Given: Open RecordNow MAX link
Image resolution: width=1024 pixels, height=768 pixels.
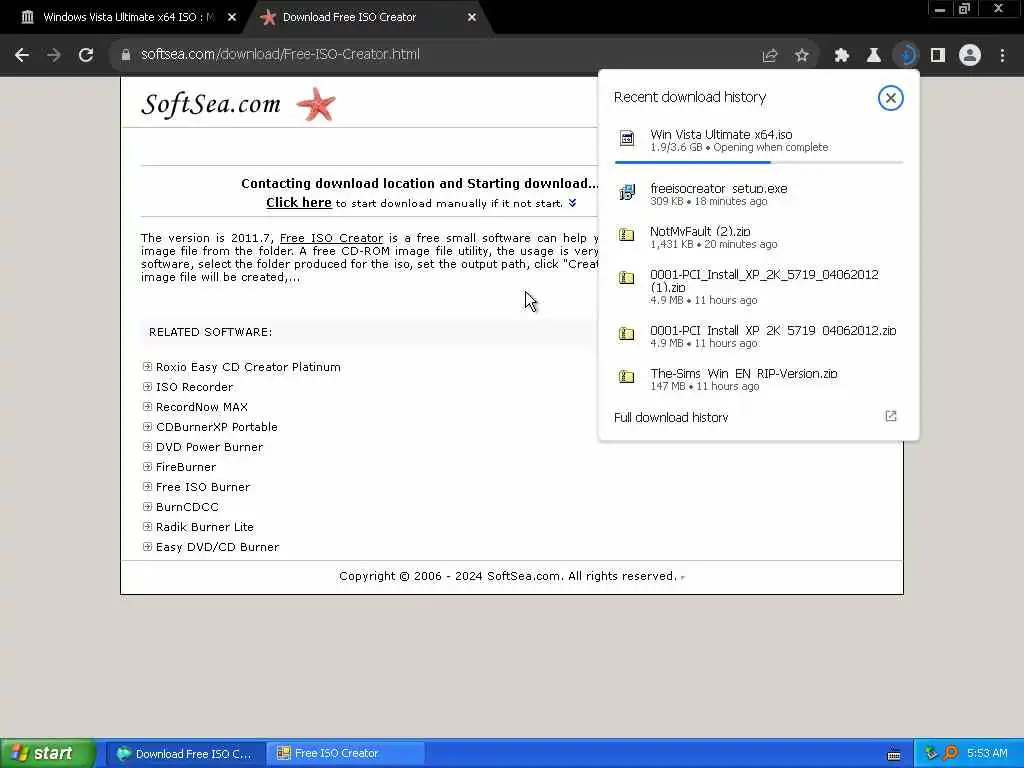Looking at the screenshot, I should (202, 407).
